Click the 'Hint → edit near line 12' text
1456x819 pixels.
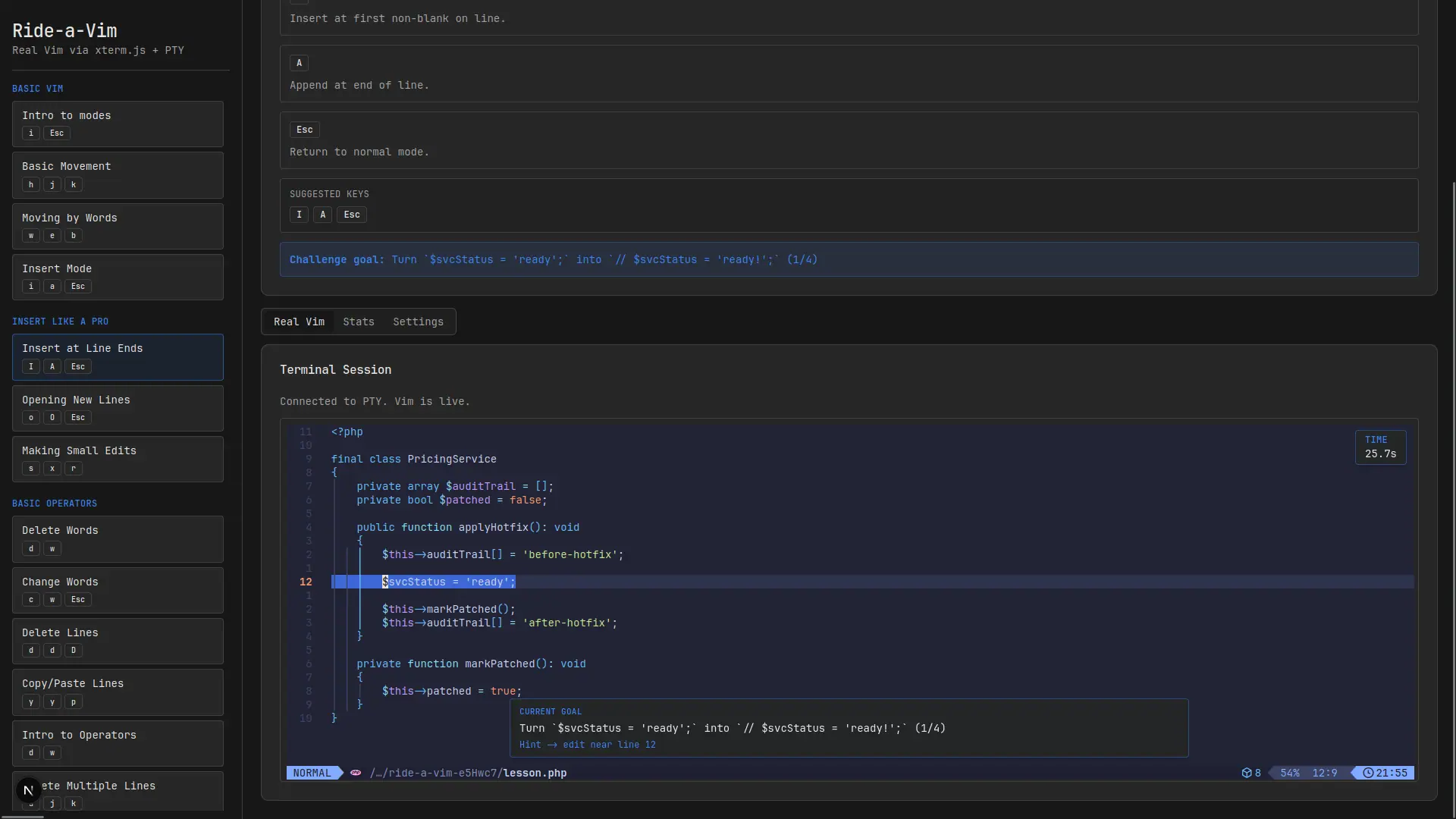(x=588, y=745)
